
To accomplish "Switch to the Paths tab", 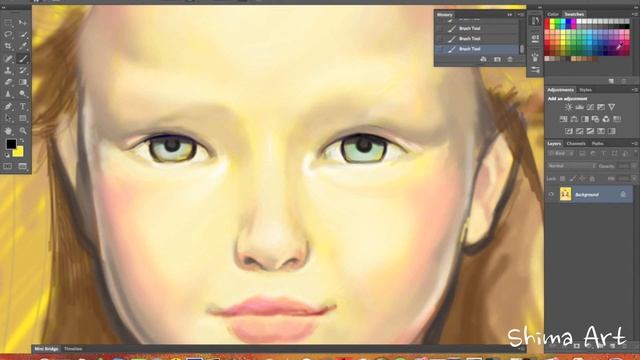I will coord(598,144).
